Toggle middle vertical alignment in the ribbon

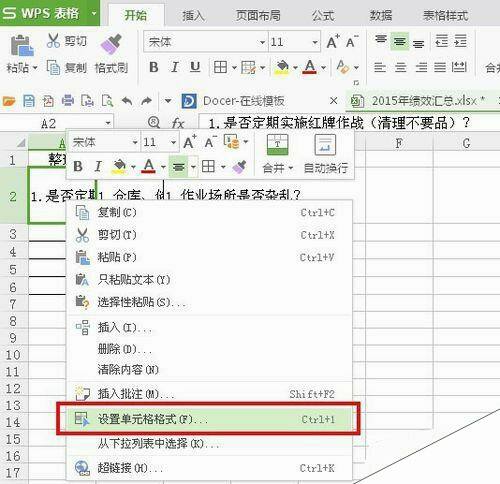399,41
